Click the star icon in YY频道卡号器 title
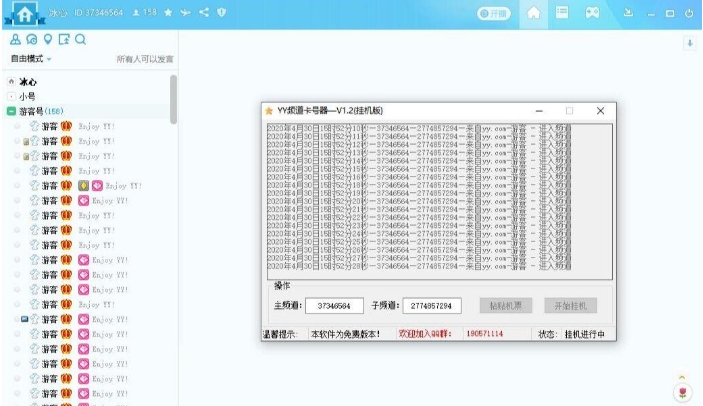The height and width of the screenshot is (406, 703). (269, 111)
